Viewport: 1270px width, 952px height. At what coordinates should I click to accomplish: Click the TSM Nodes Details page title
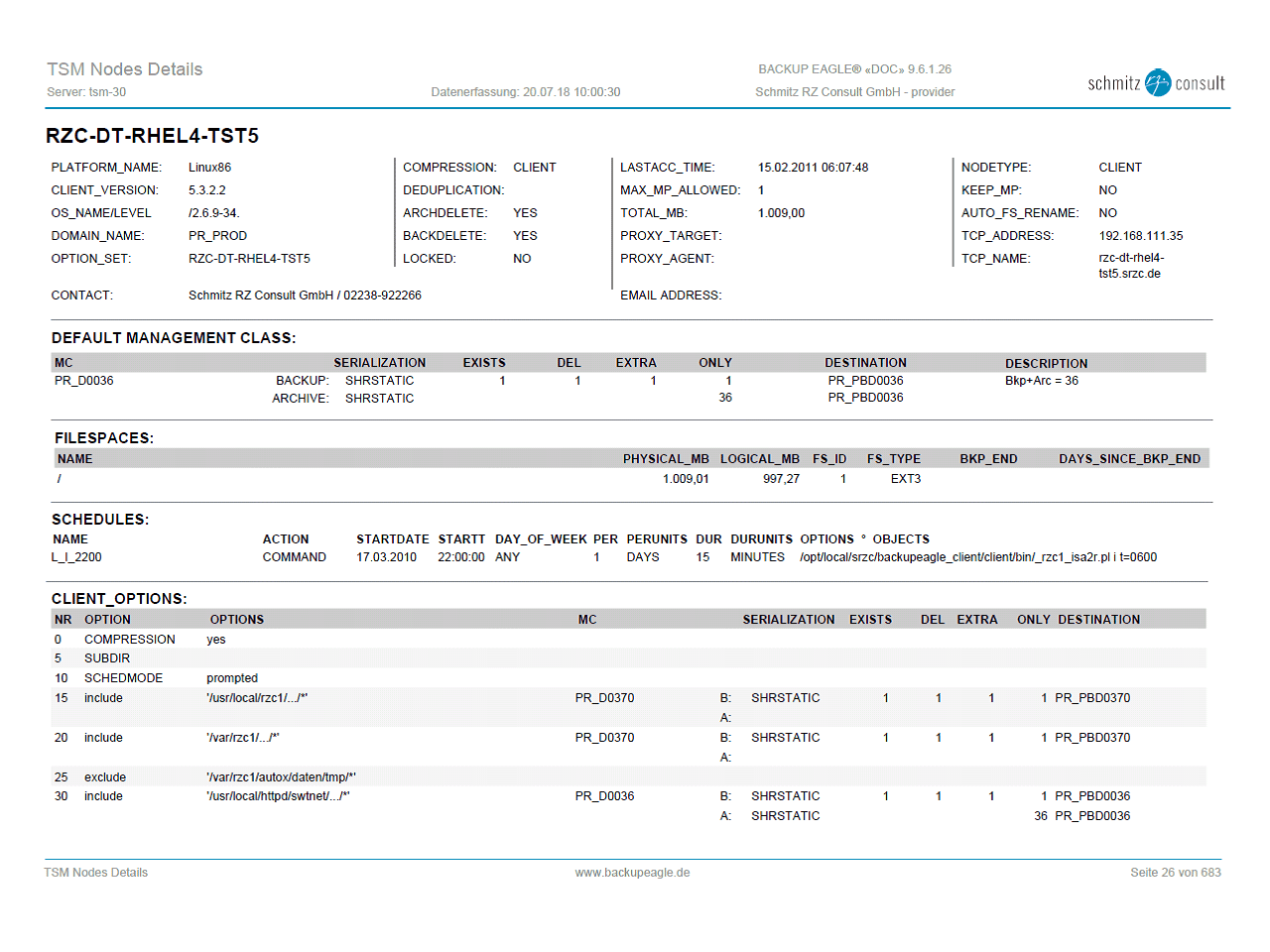[x=124, y=69]
